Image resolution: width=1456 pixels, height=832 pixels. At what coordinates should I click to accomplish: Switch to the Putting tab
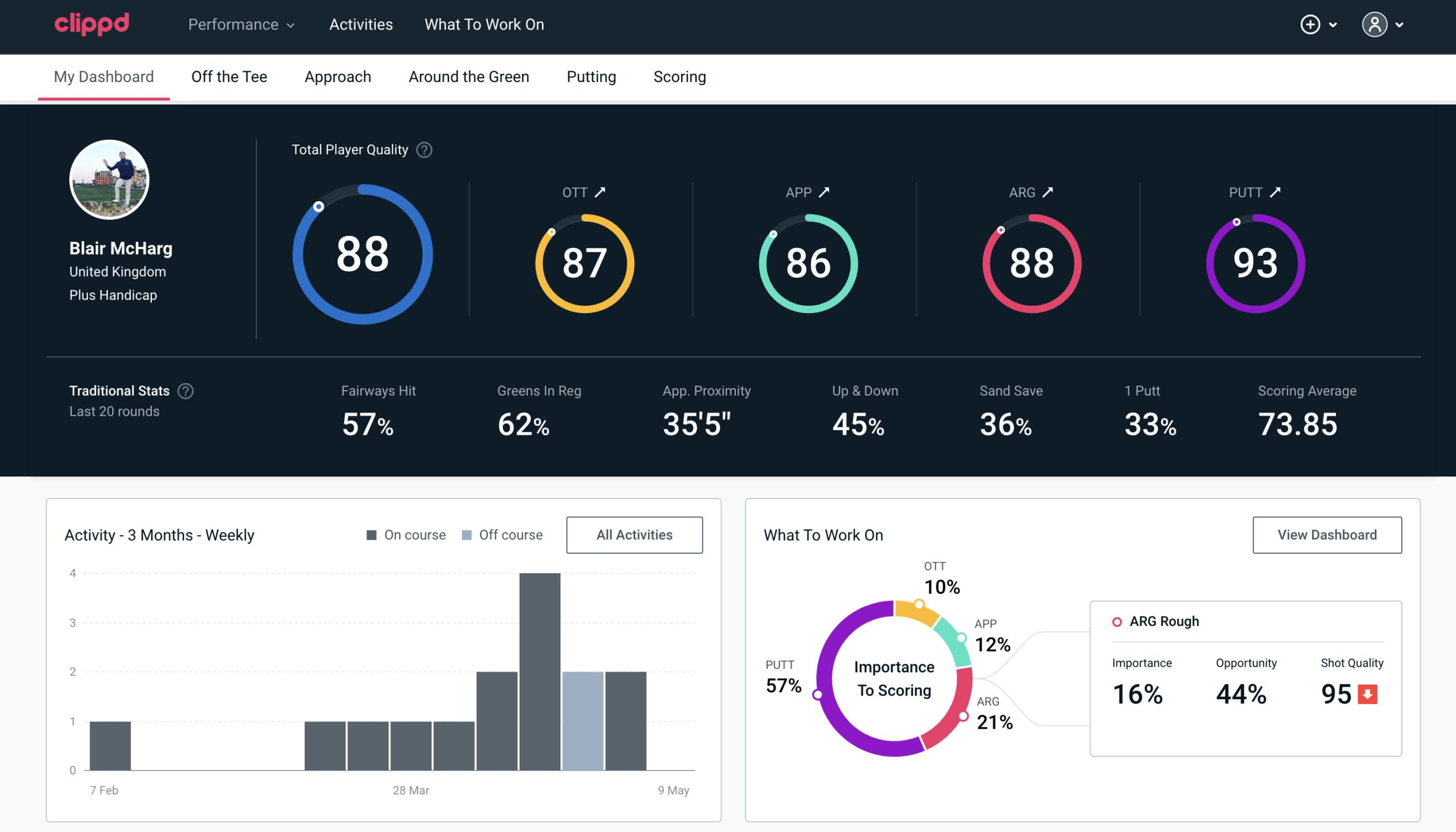pyautogui.click(x=591, y=76)
